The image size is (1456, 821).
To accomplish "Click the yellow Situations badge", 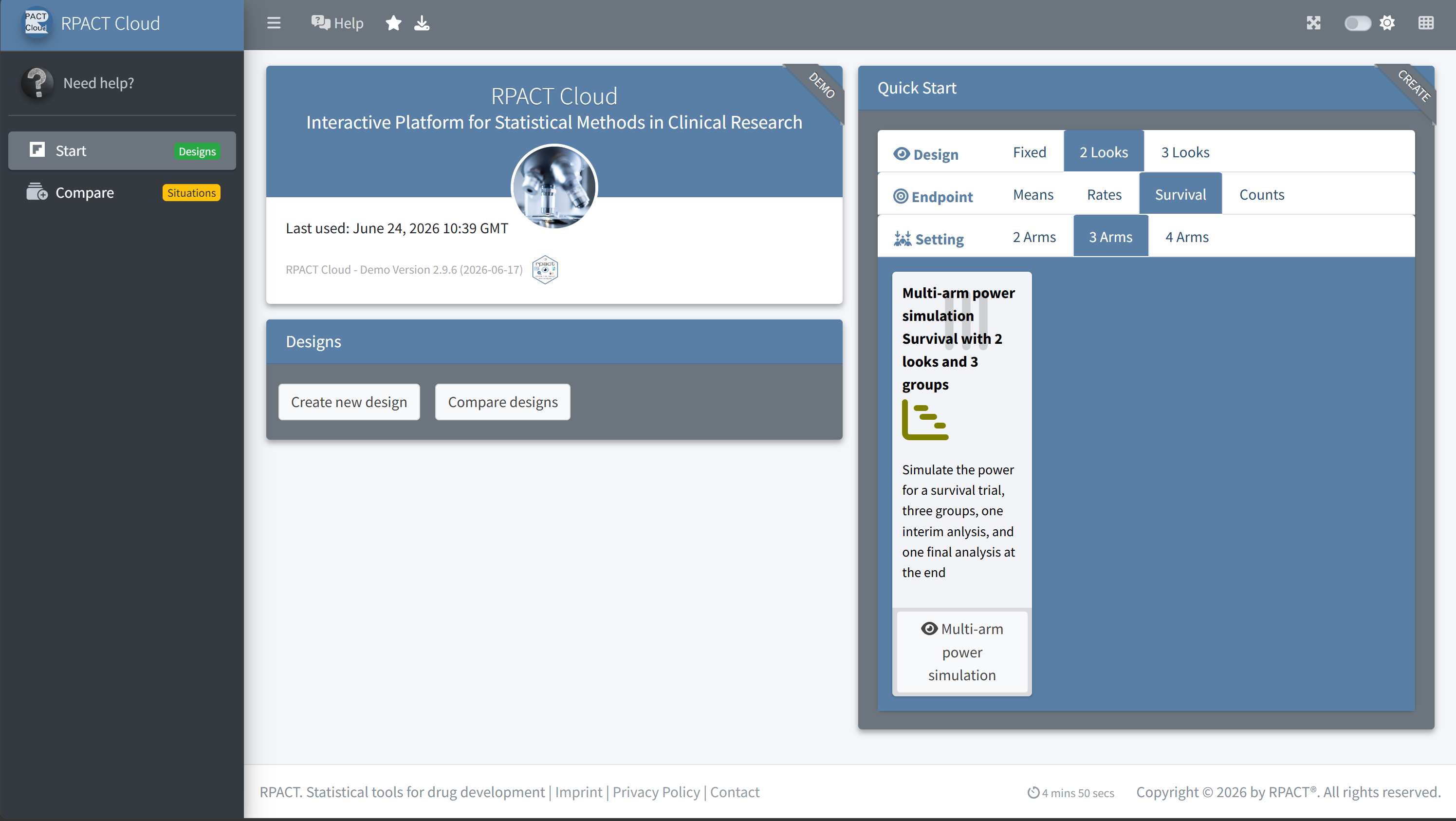I will point(192,193).
